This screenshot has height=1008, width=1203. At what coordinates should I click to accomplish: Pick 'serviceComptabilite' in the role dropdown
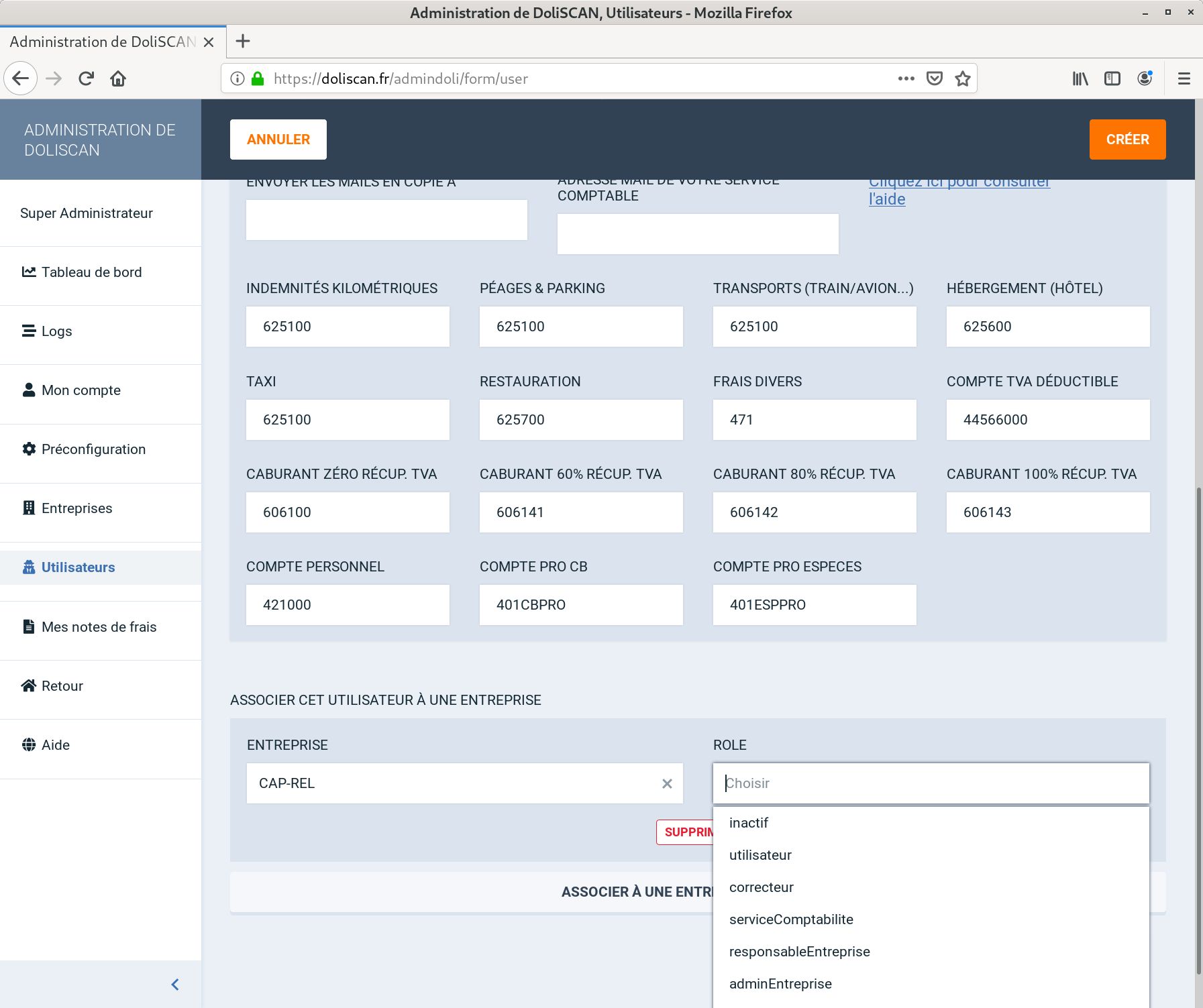point(791,919)
